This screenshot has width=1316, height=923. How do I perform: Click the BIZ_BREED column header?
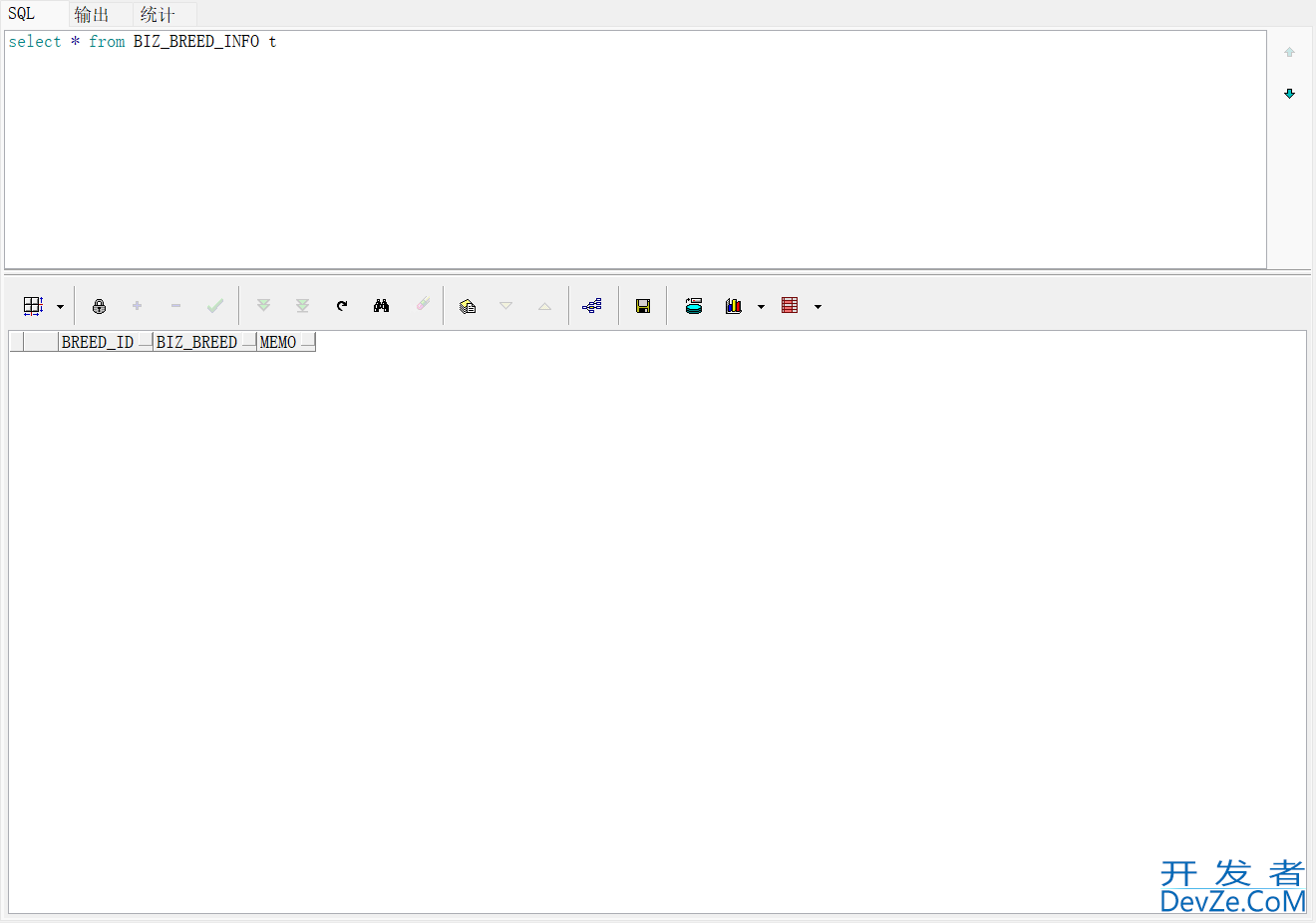tap(204, 342)
